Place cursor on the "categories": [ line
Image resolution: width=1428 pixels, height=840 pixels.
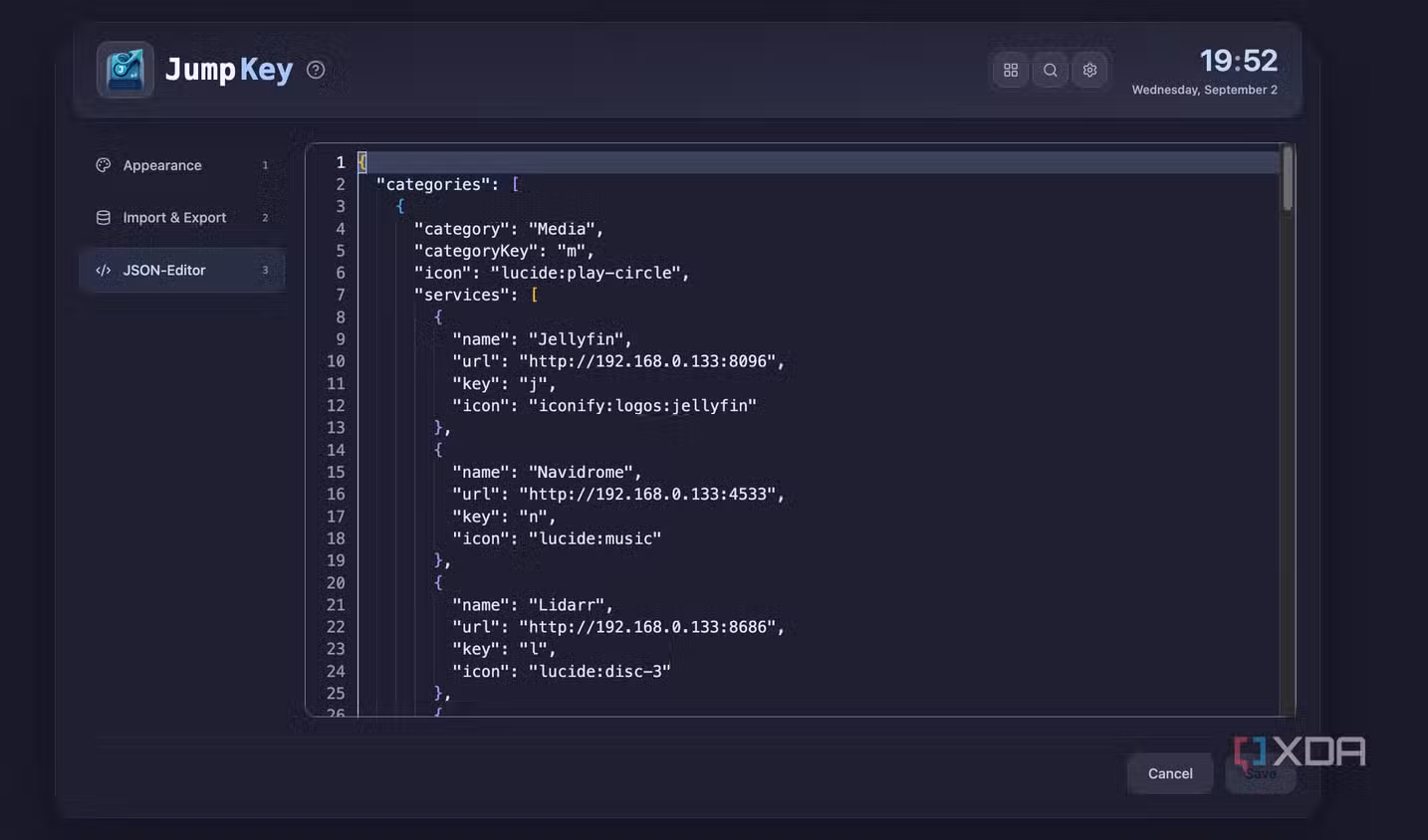click(x=448, y=184)
